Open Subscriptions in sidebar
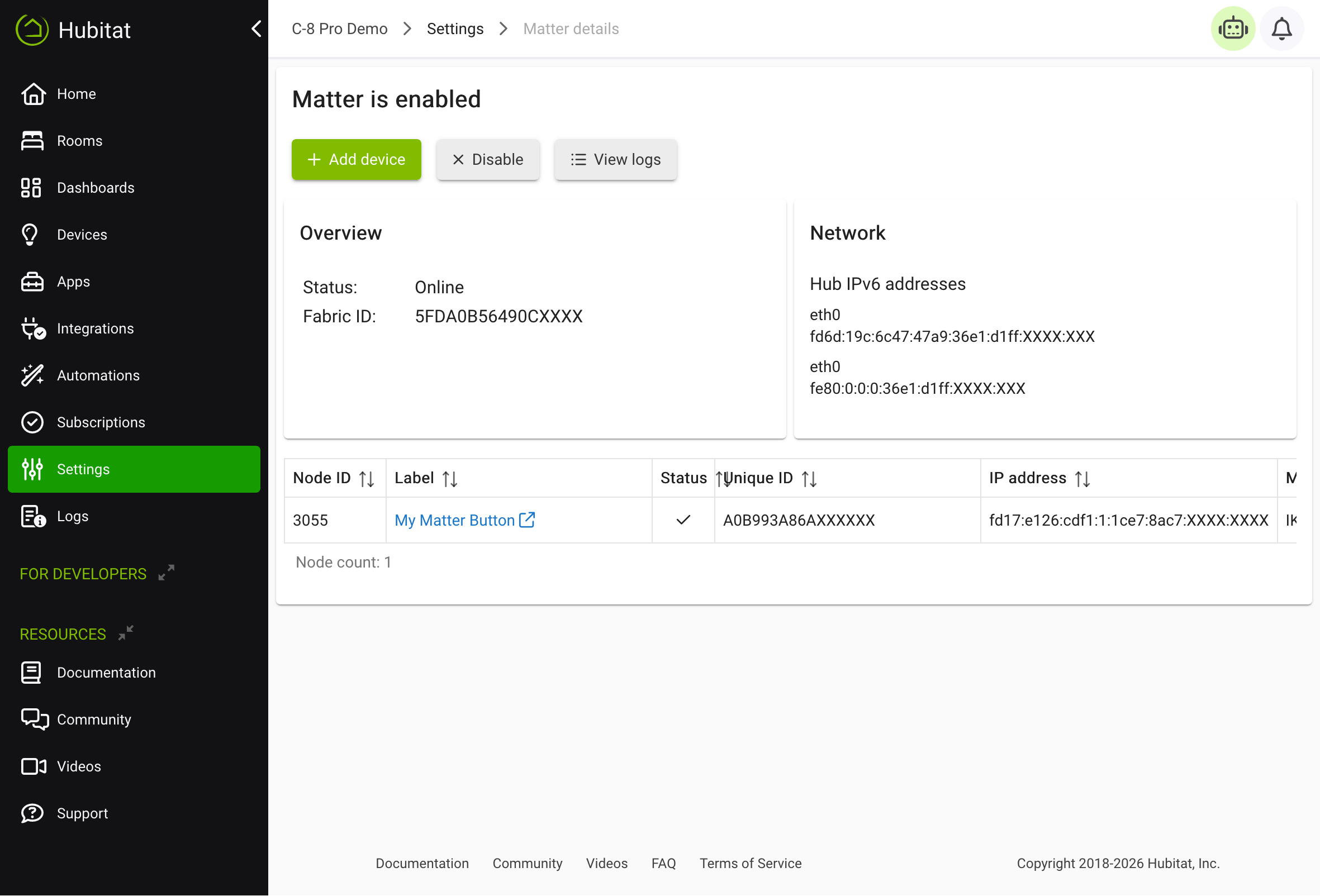This screenshot has width=1320, height=896. [134, 422]
